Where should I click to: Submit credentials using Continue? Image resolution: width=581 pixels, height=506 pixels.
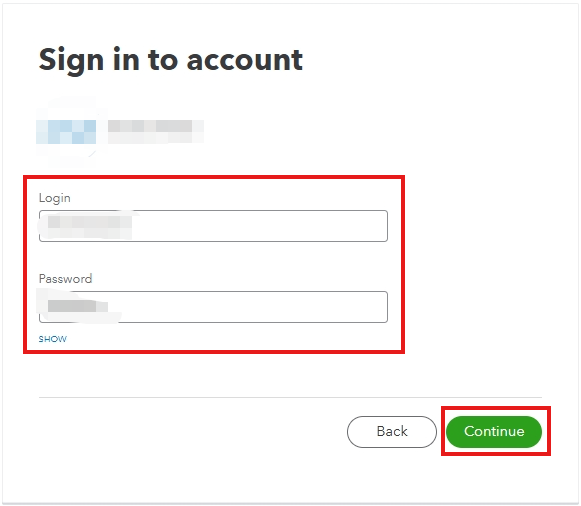pos(494,432)
